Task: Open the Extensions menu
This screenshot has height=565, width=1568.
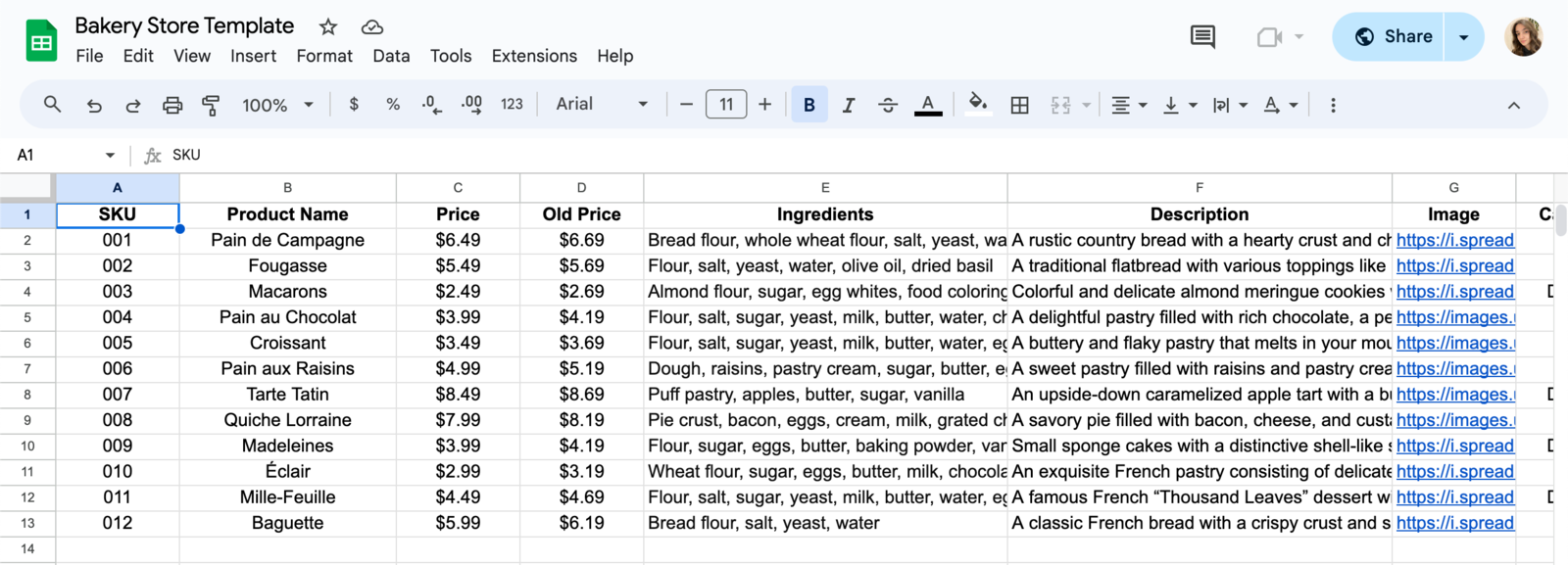Action: click(x=534, y=56)
